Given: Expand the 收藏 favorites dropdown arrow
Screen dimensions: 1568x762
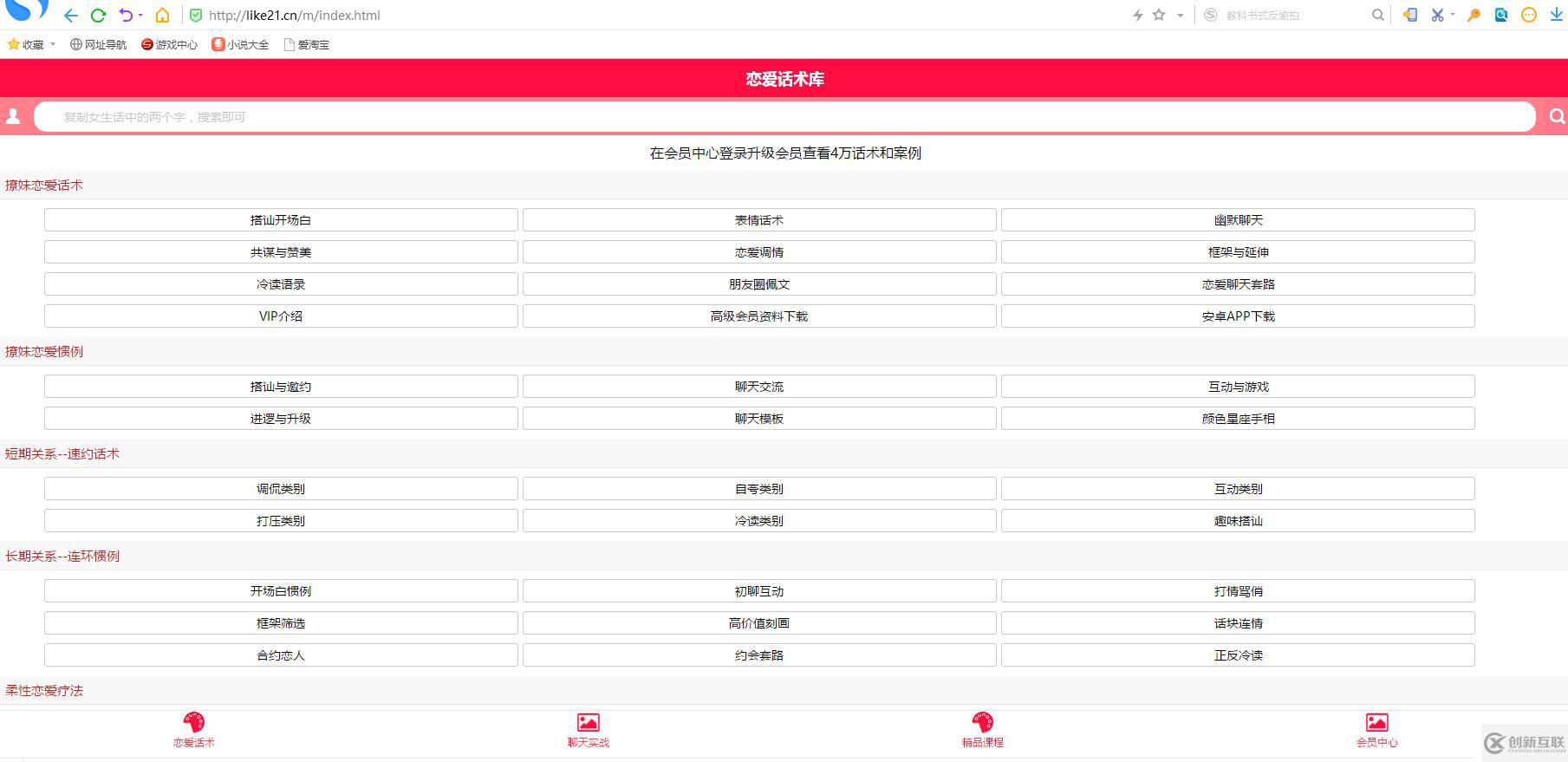Looking at the screenshot, I should 53,44.
